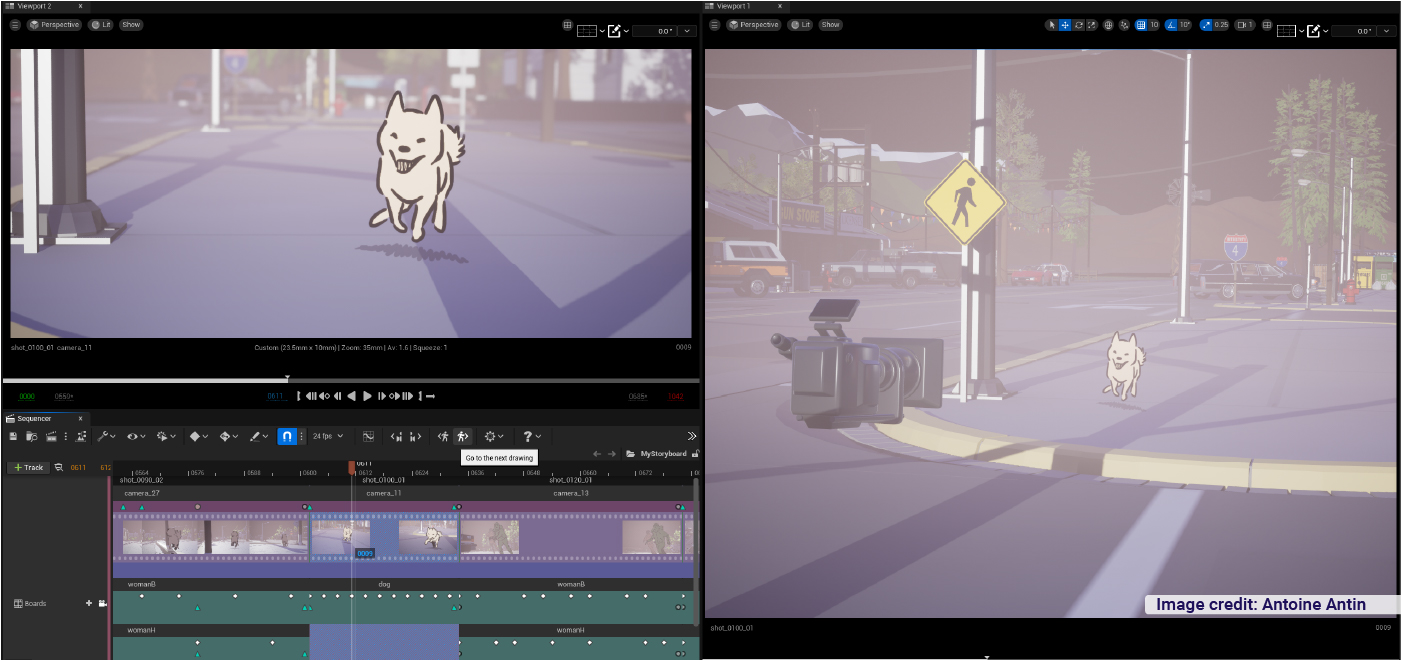
Task: Toggle Sequencer key snapping magnet
Action: click(x=286, y=436)
